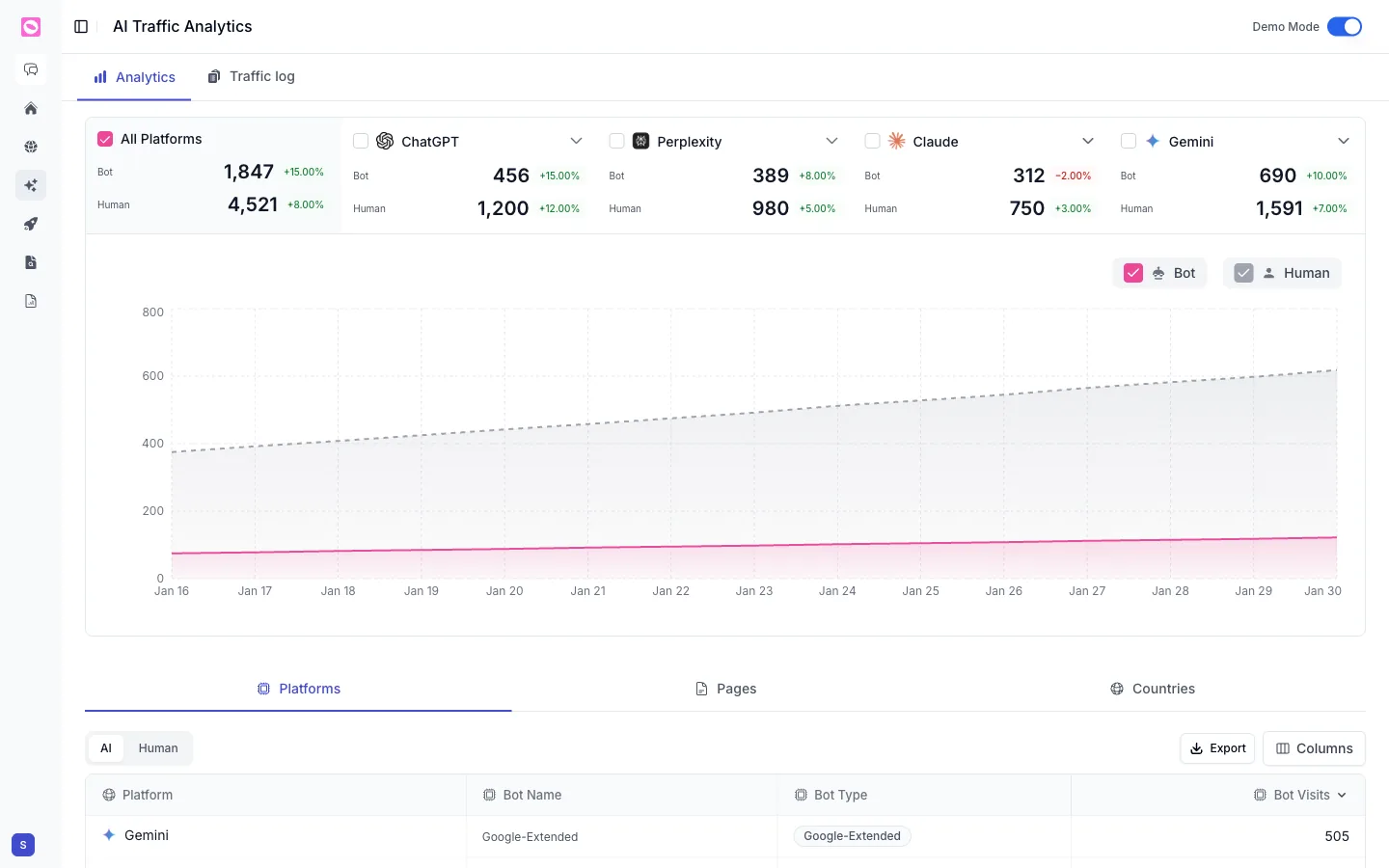Open the file report sidebar icon
Image resolution: width=1389 pixels, height=868 pixels.
[x=31, y=301]
